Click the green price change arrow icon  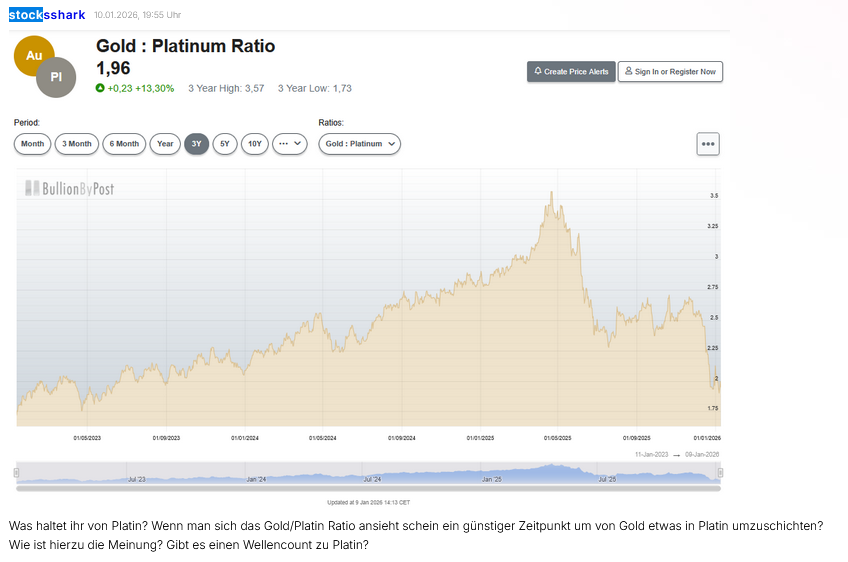point(100,88)
